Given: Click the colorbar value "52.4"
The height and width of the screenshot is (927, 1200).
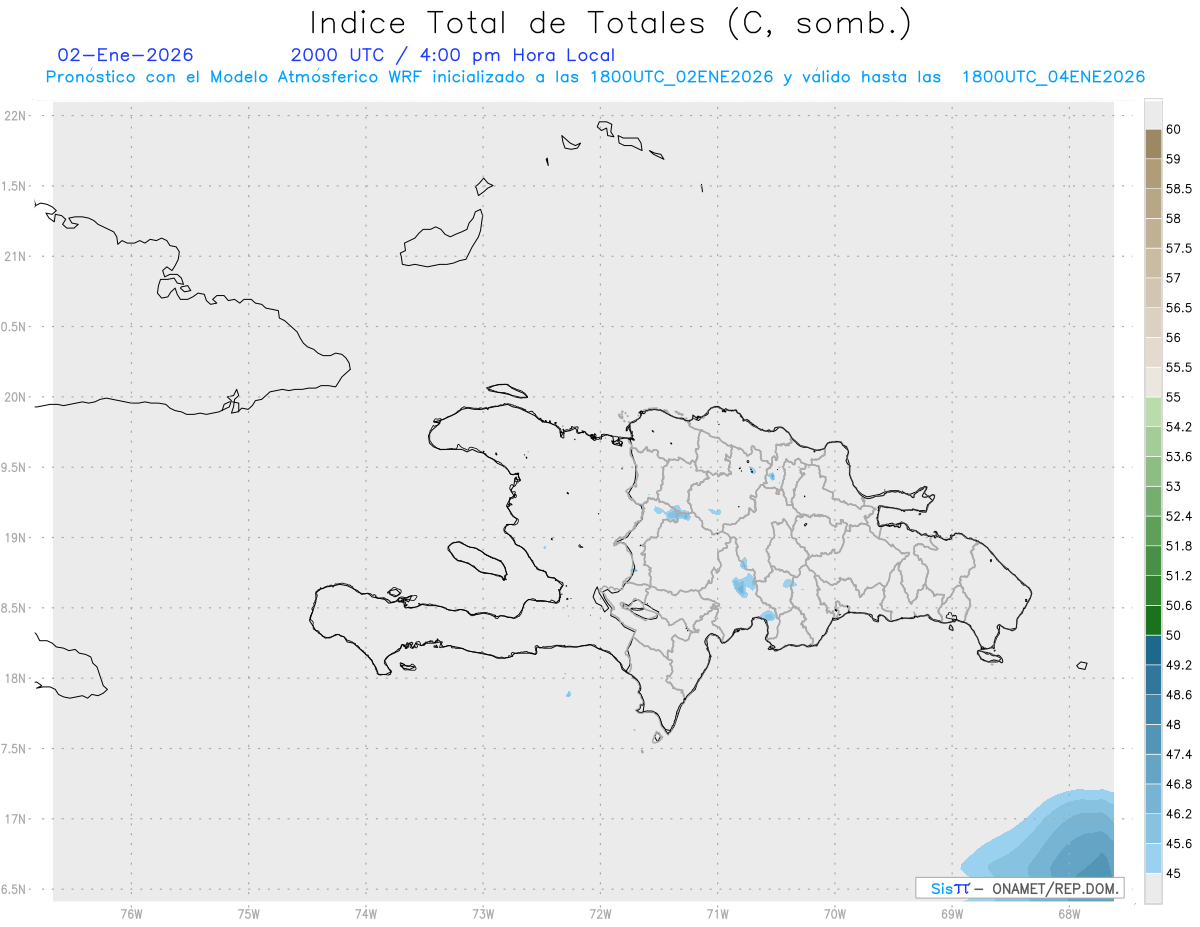Looking at the screenshot, I should coord(1180,516).
